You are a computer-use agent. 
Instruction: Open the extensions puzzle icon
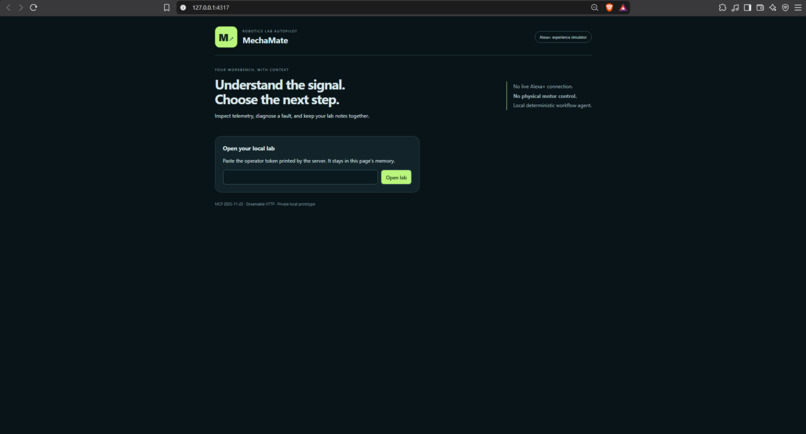722,8
